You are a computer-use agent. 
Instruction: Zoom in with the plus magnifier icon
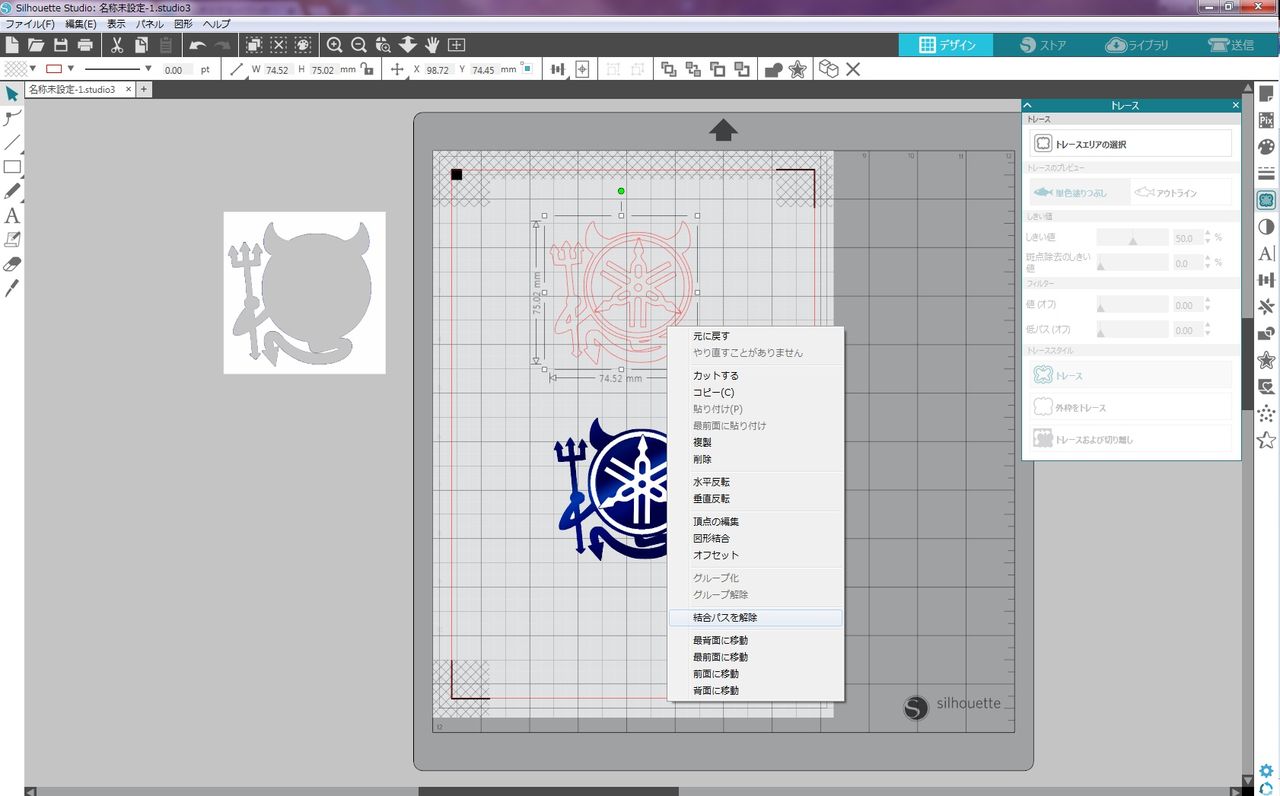click(x=335, y=45)
